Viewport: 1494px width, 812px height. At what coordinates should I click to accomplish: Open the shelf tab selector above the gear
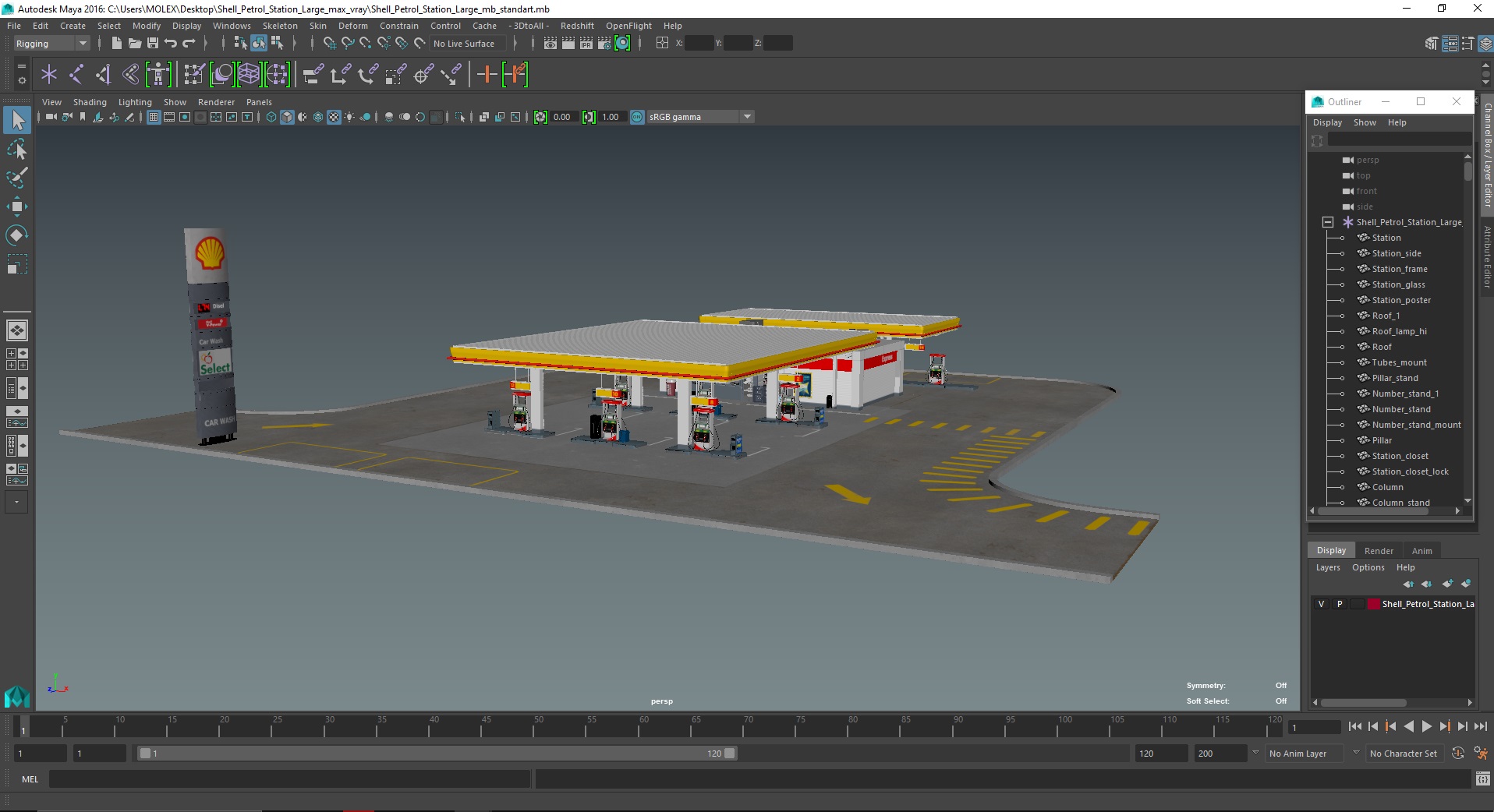22,65
